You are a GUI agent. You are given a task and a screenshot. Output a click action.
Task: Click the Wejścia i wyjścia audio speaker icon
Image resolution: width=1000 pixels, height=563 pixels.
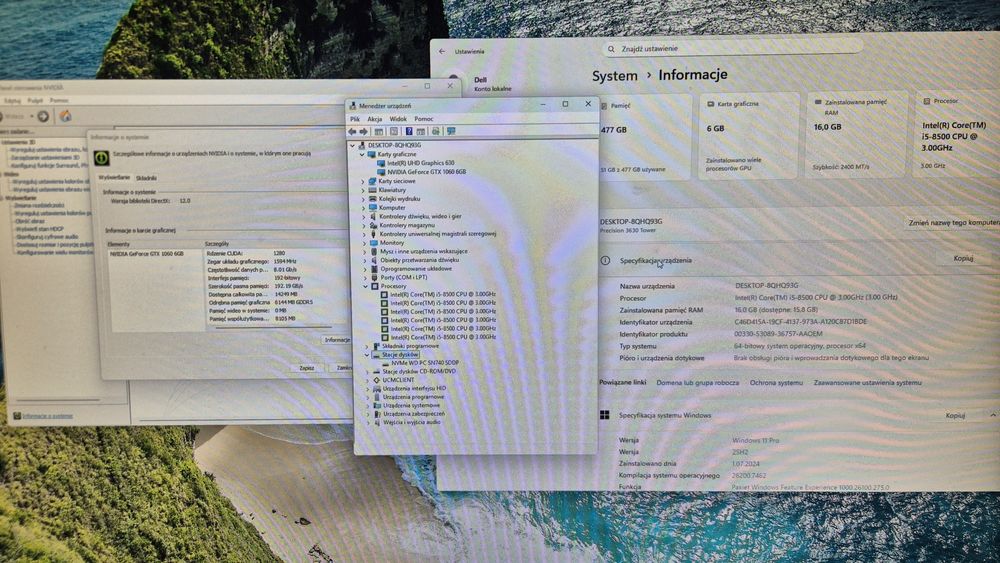pos(378,422)
